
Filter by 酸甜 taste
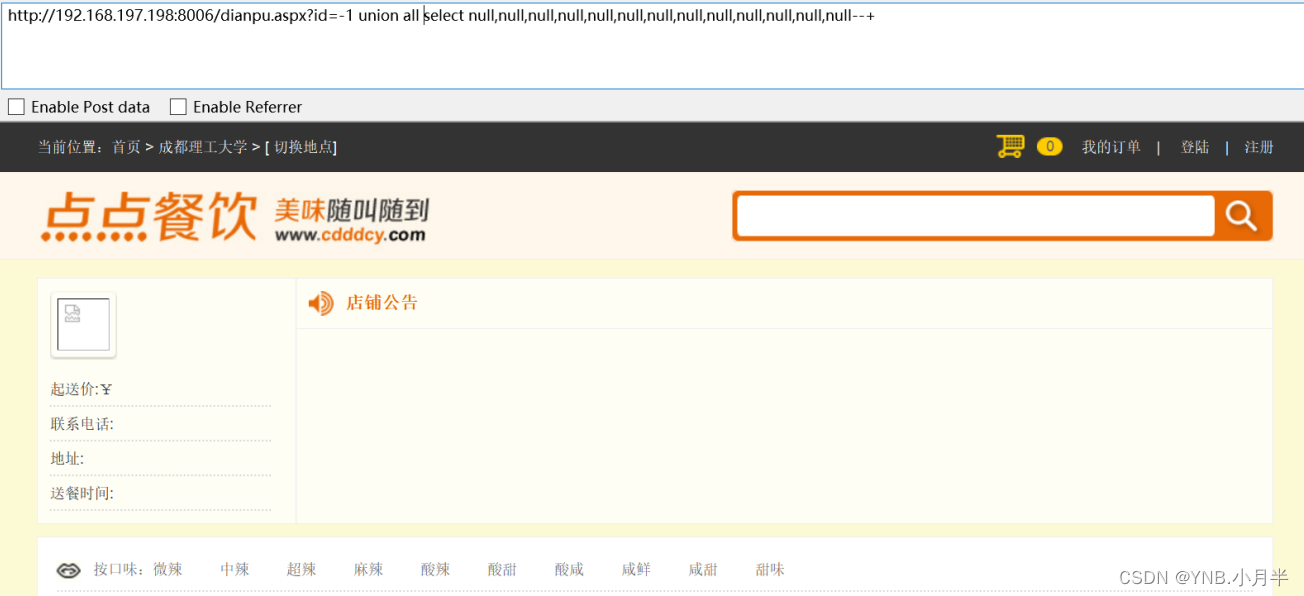coord(503,569)
